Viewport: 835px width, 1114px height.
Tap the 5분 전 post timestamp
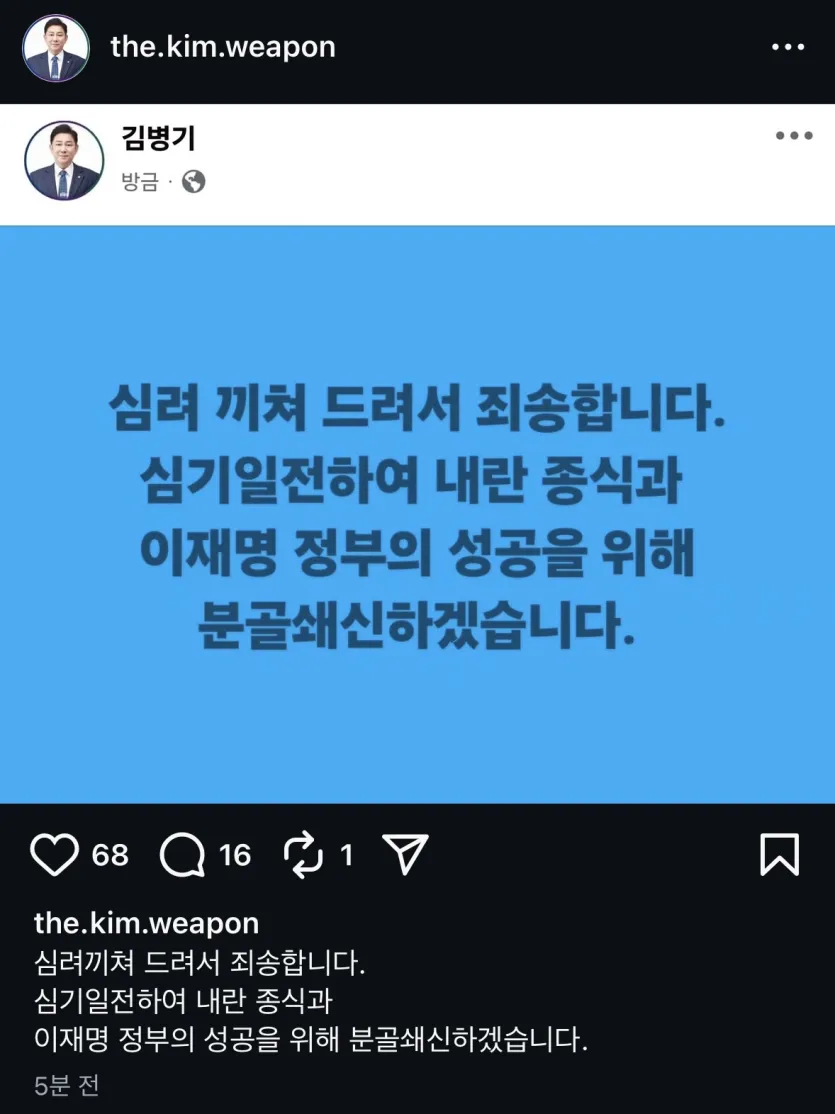[66, 1086]
